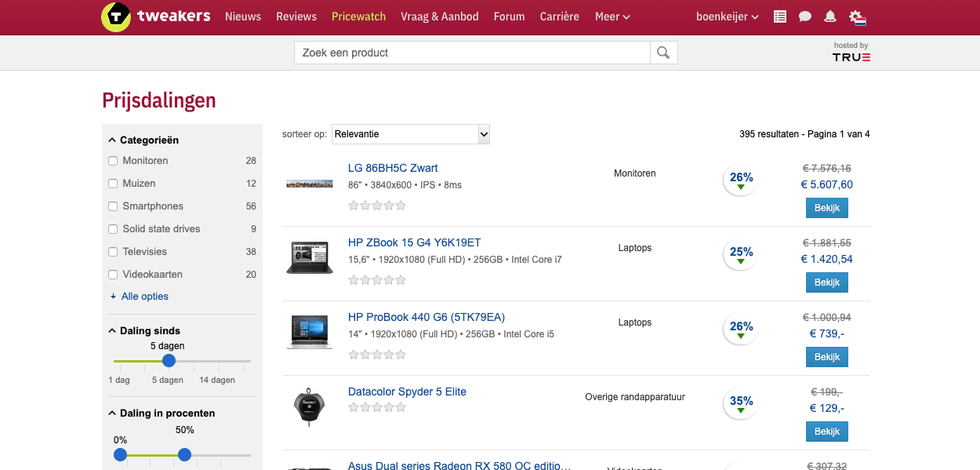The height and width of the screenshot is (470, 980).
Task: Click the 25% drop badge for HP ZBook
Action: [741, 254]
